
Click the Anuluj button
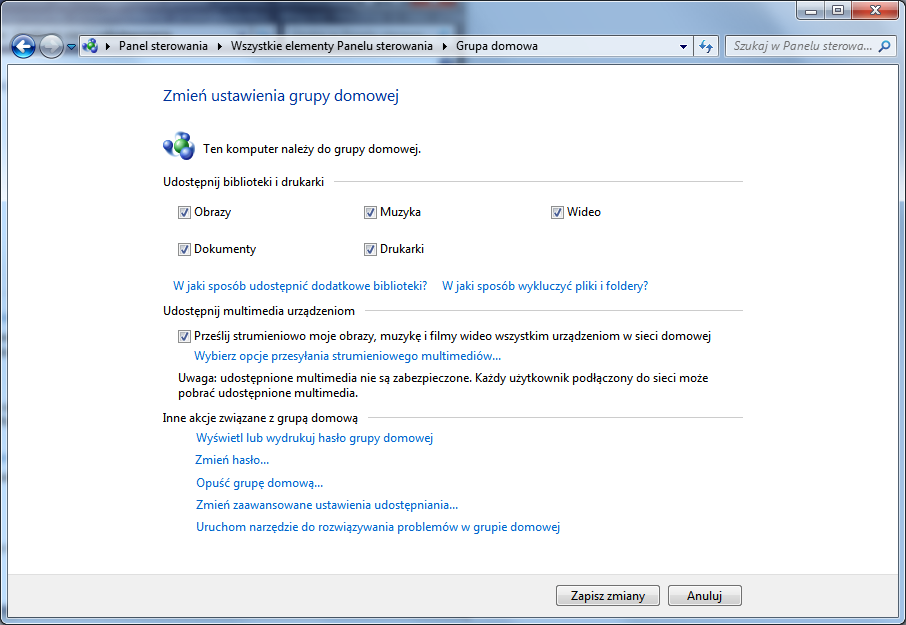pos(704,596)
